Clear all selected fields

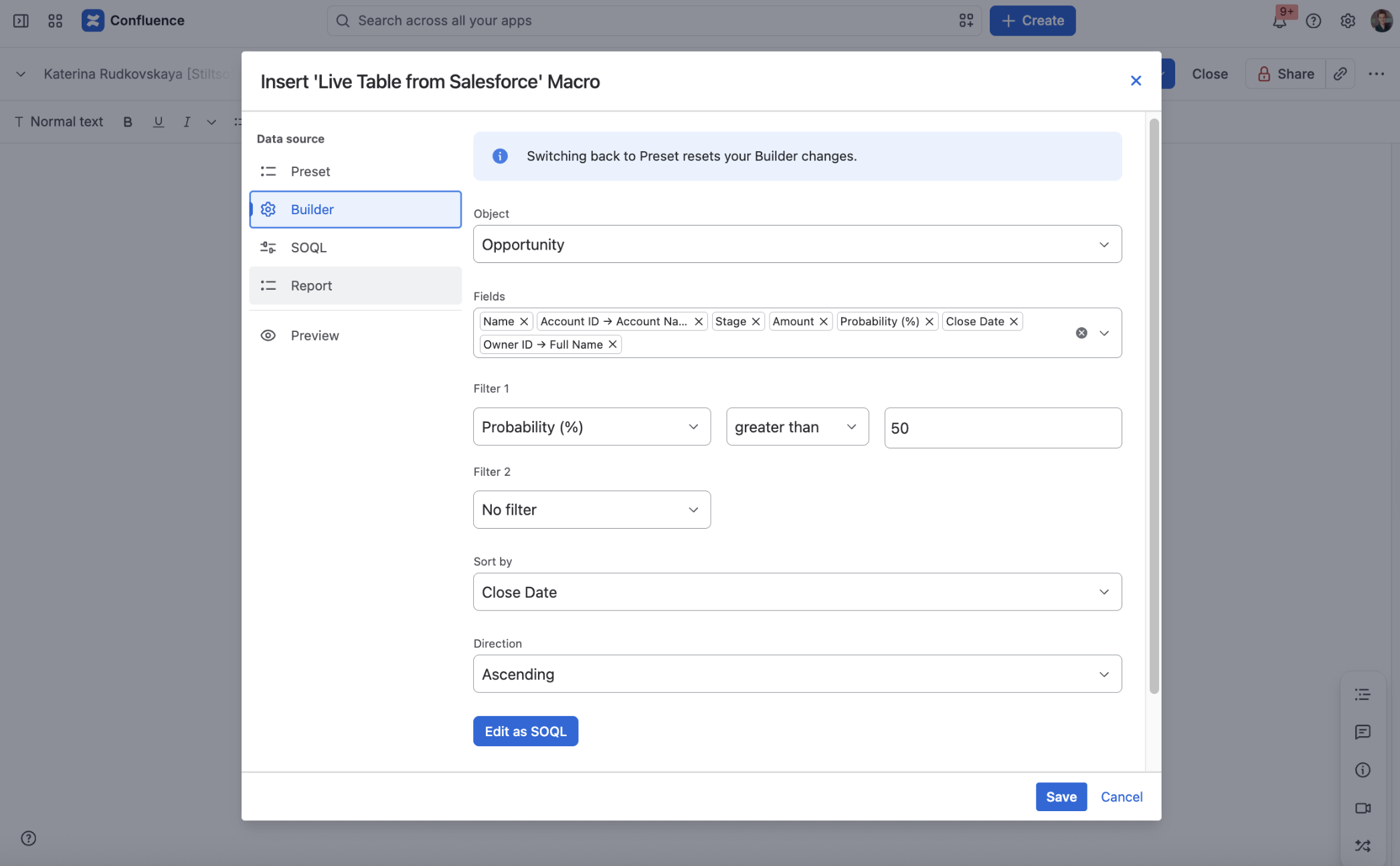click(1081, 333)
